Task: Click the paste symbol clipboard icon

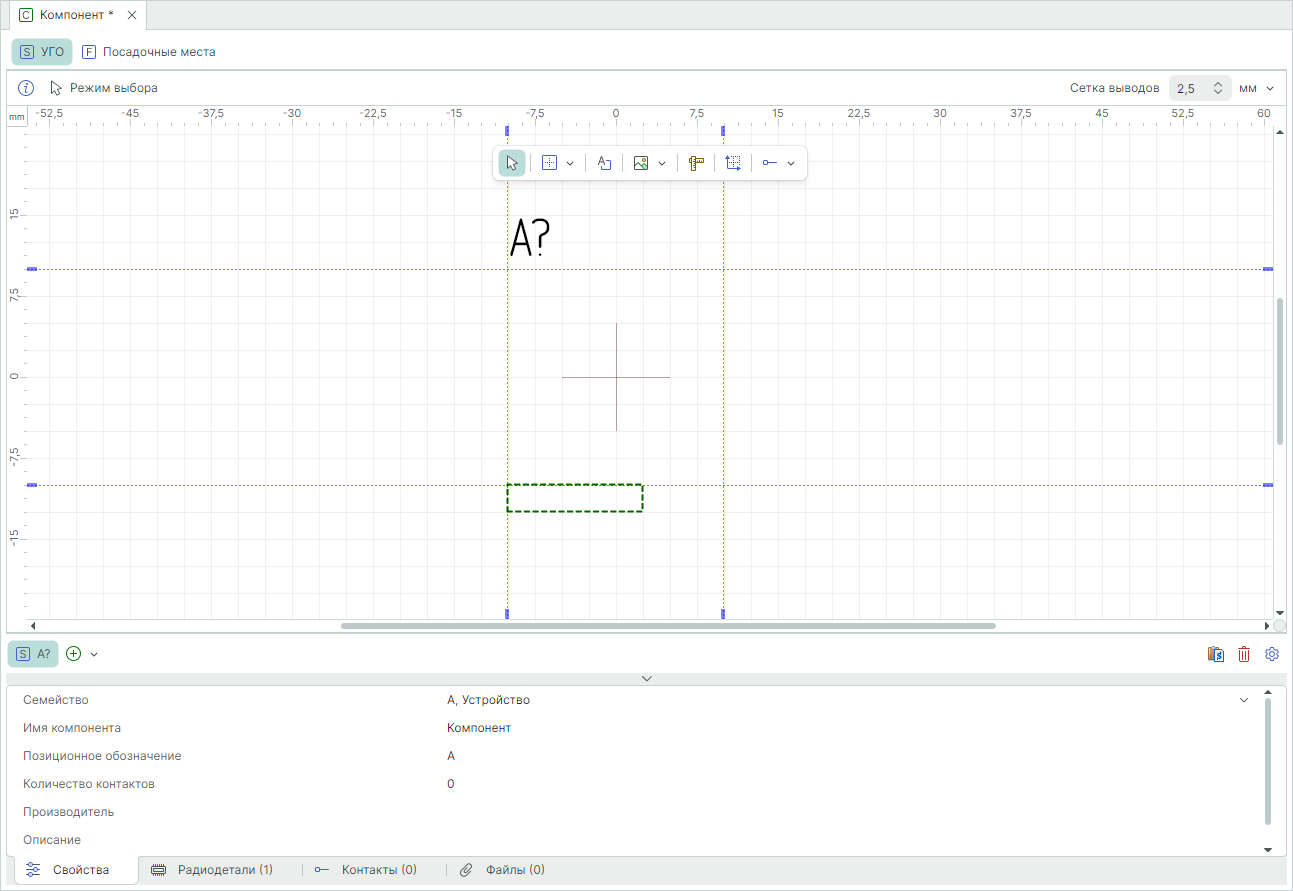Action: pyautogui.click(x=1216, y=654)
